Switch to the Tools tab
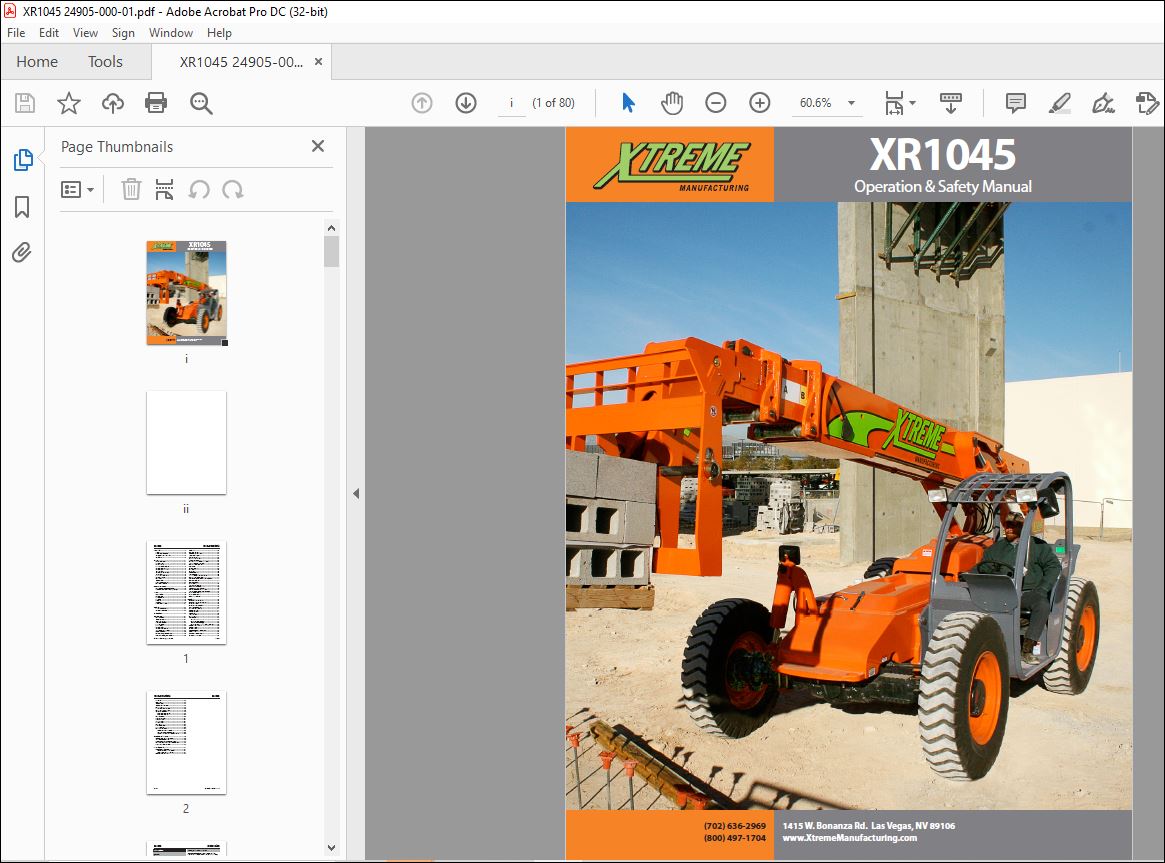 105,62
